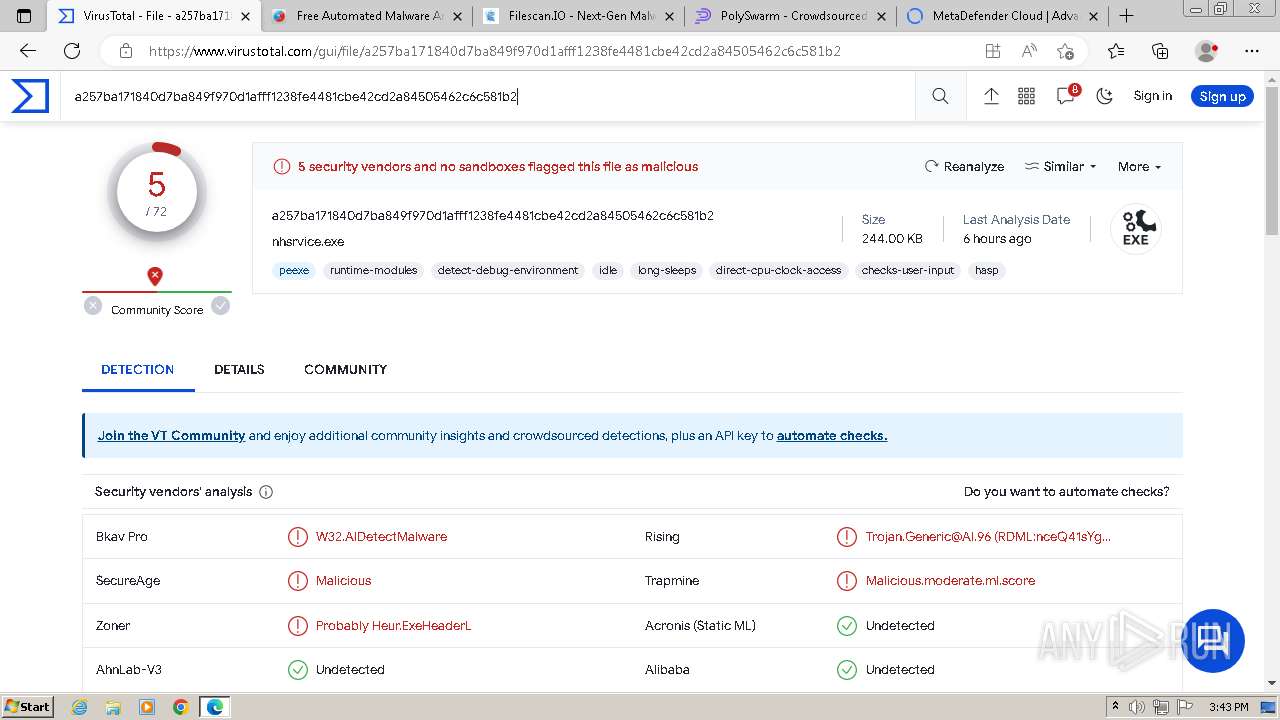Click the checks-user-input tag
The width and height of the screenshot is (1280, 720).
click(908, 270)
